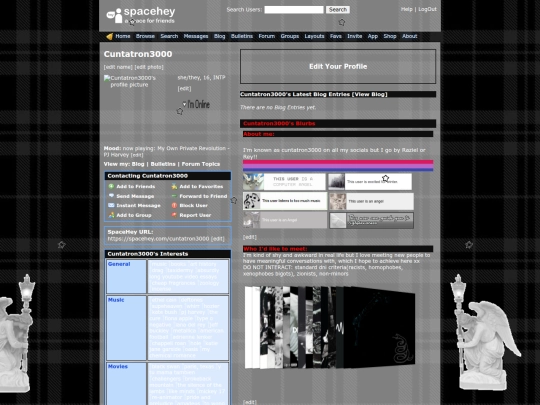540x405 pixels.
Task: Click the Add to Favorites star icon
Action: (x=174, y=186)
